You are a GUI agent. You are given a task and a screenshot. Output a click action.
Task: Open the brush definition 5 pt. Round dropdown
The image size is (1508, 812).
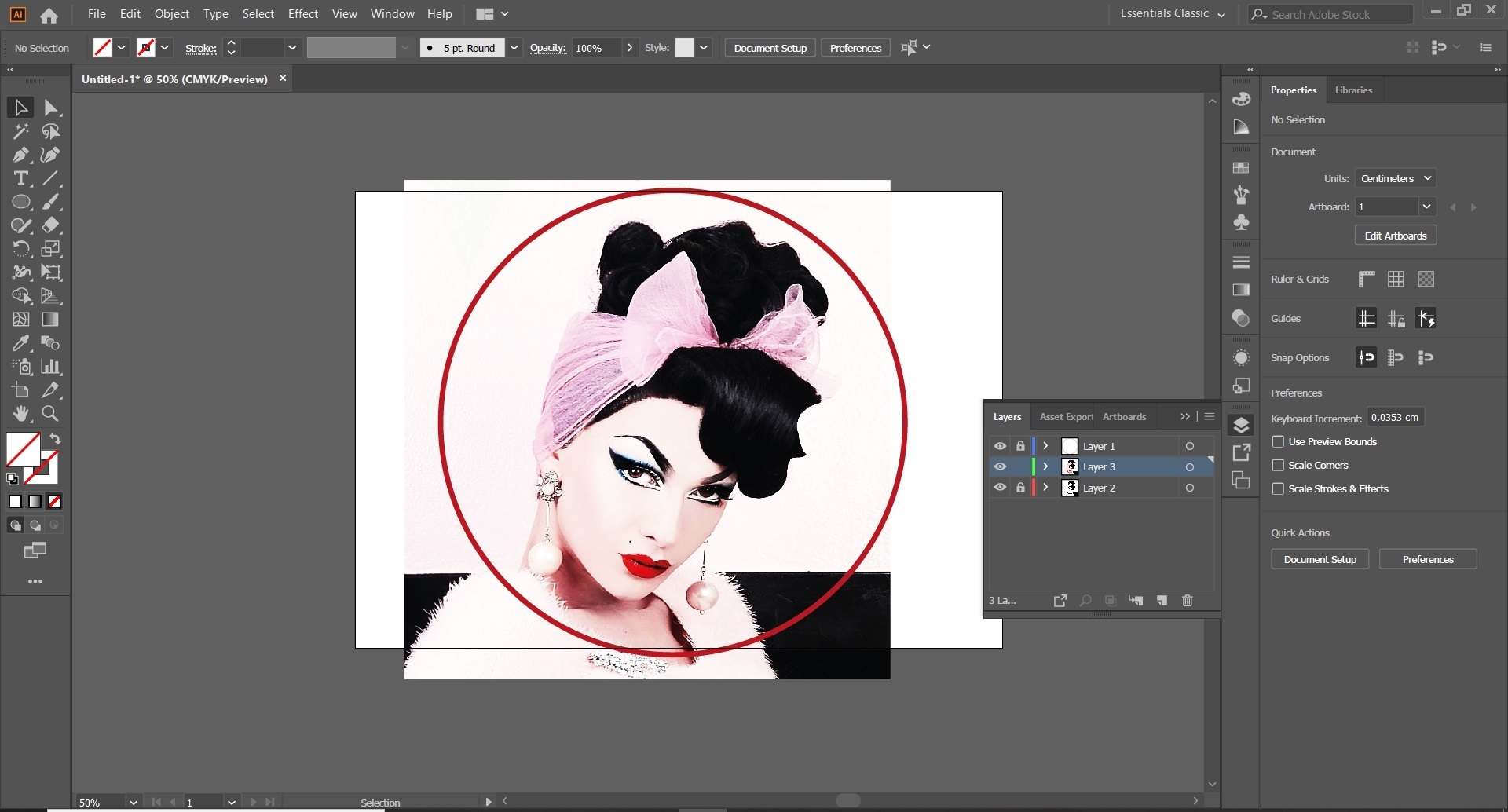click(514, 48)
